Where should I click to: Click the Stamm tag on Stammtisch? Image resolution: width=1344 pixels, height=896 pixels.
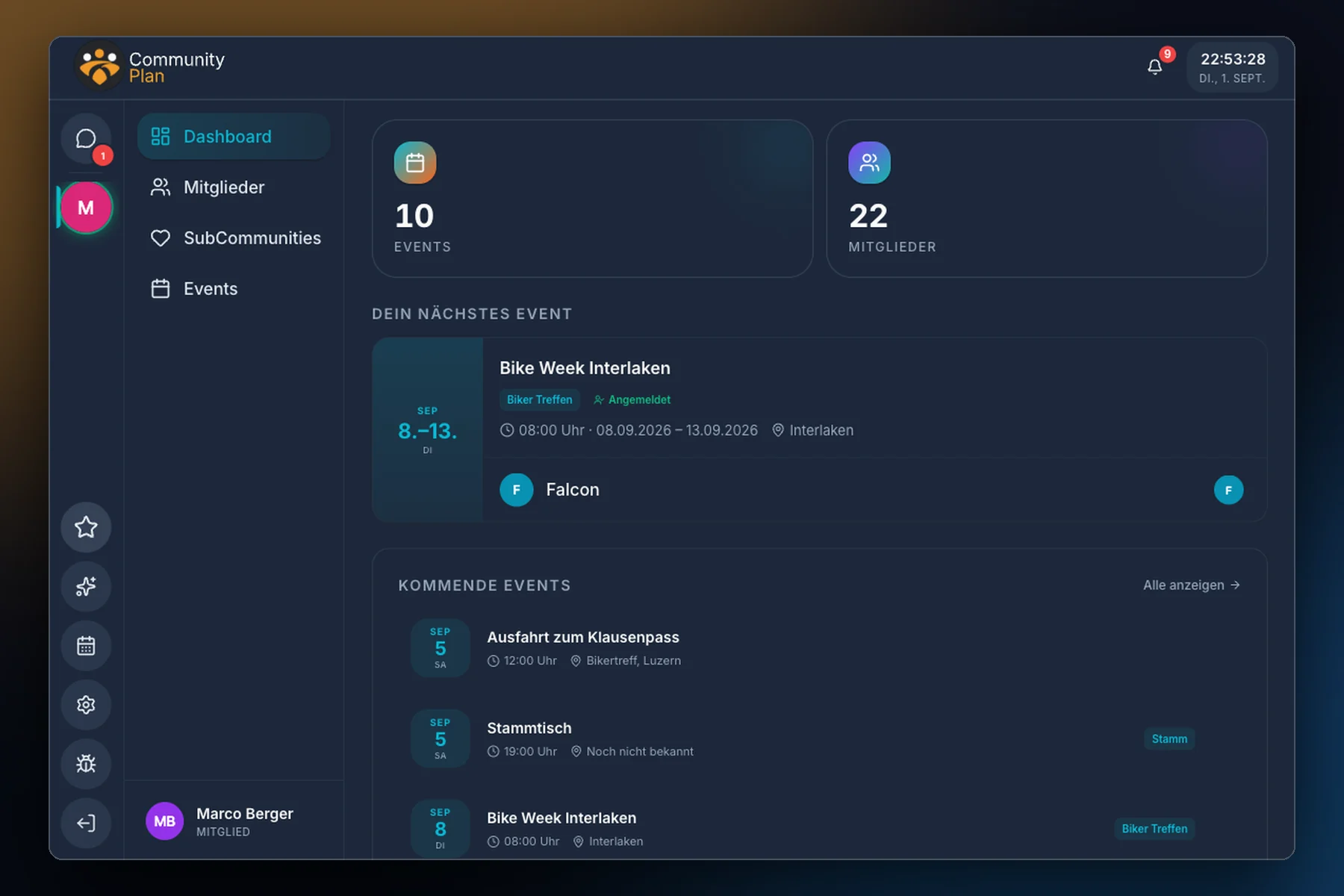[x=1169, y=738]
